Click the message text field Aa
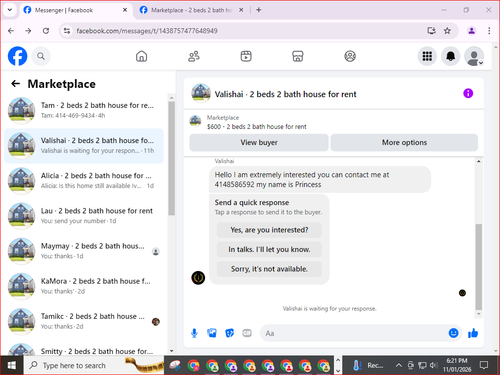 [x=353, y=333]
